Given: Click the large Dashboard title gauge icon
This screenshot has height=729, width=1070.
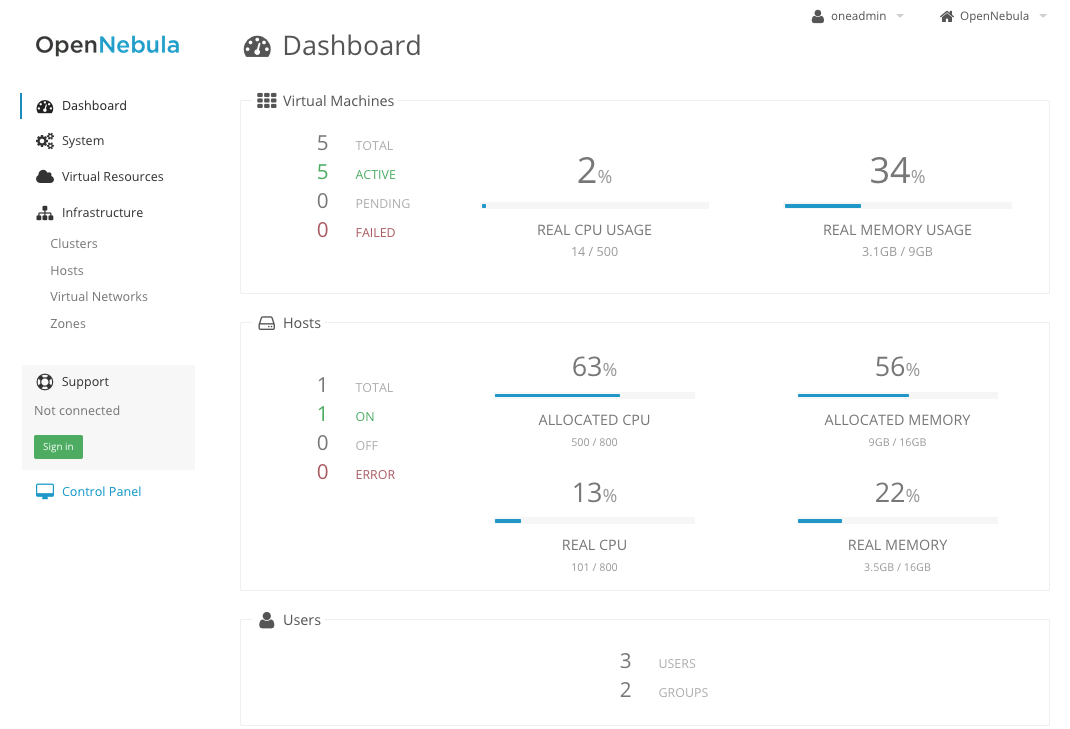Looking at the screenshot, I should 257,46.
